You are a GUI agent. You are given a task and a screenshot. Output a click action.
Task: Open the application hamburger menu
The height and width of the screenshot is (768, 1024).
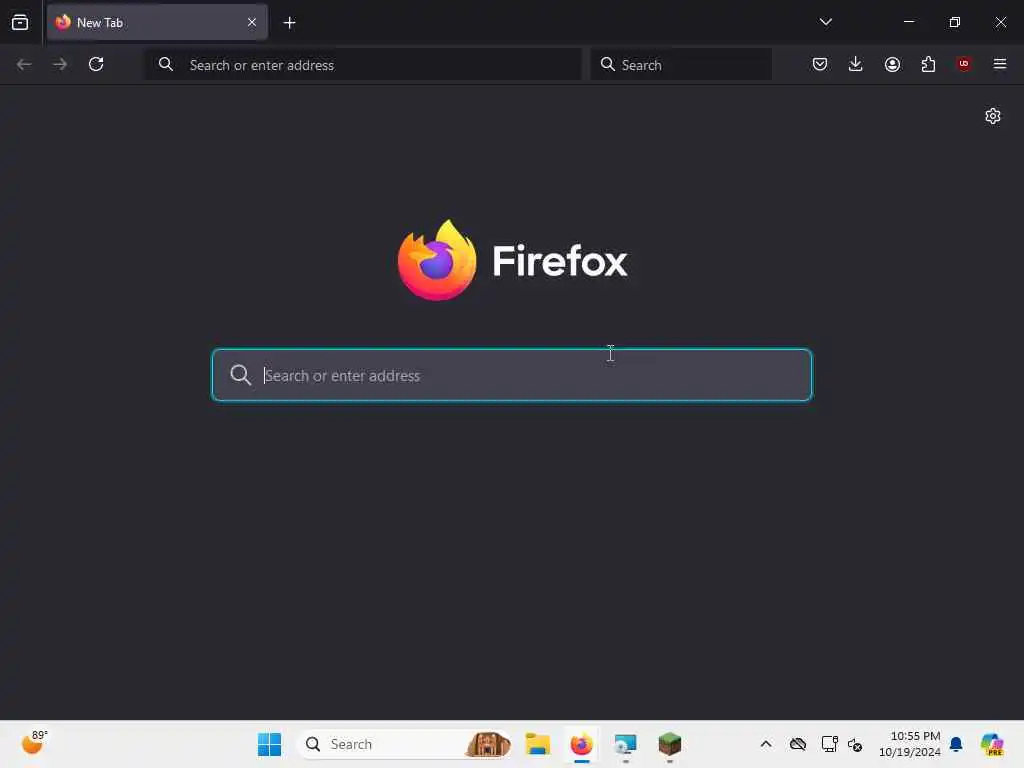click(1000, 64)
